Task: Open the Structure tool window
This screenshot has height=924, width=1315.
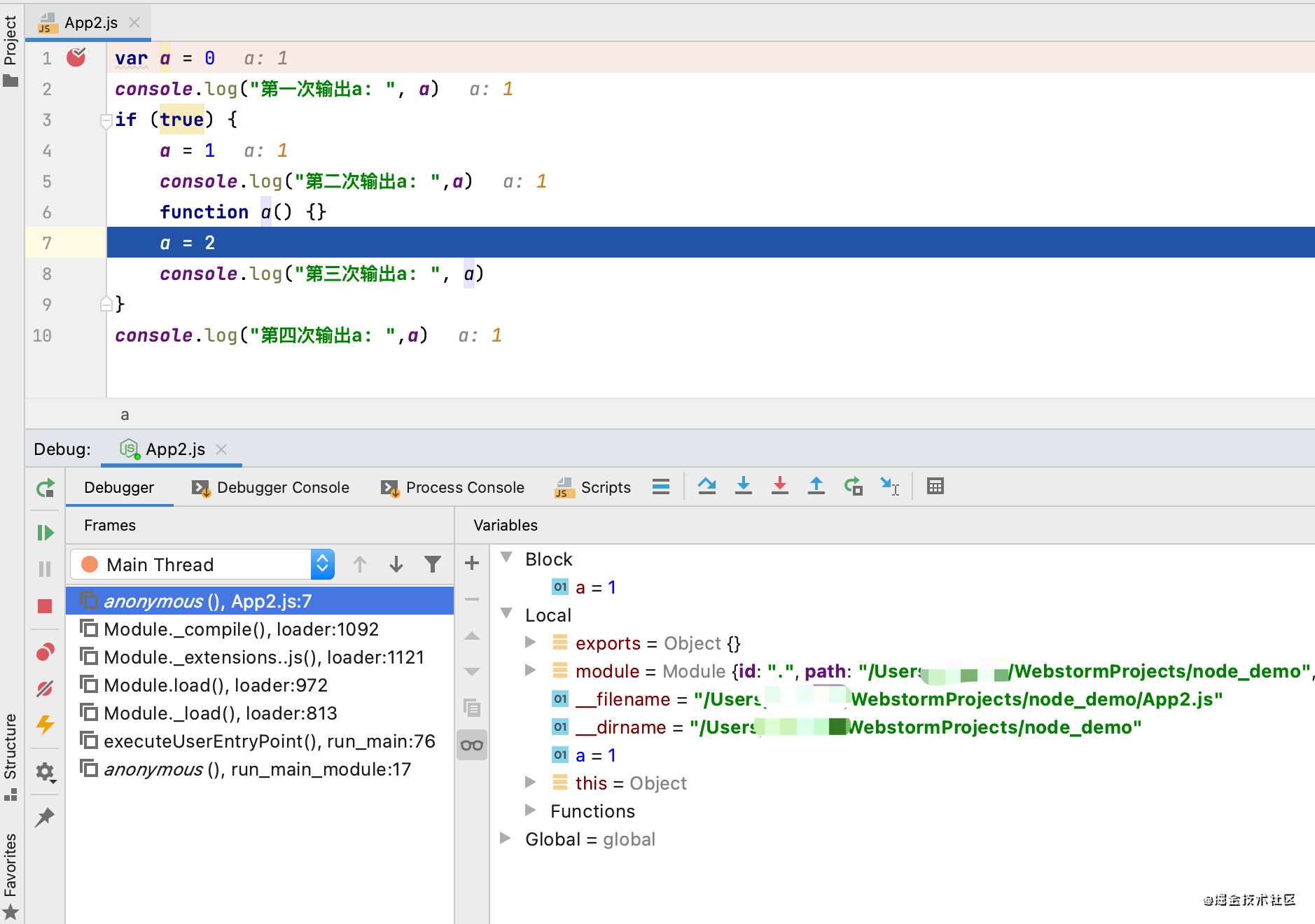Action: point(11,757)
